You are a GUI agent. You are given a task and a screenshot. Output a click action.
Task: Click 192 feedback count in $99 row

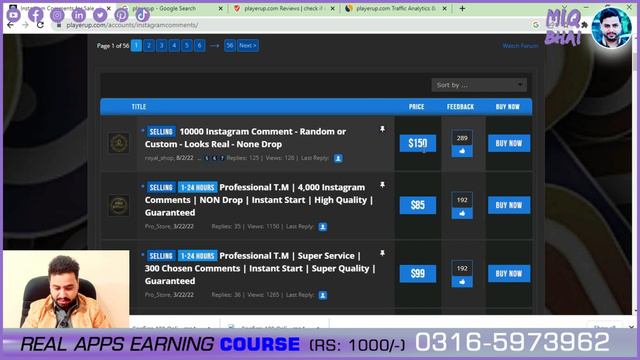[462, 268]
